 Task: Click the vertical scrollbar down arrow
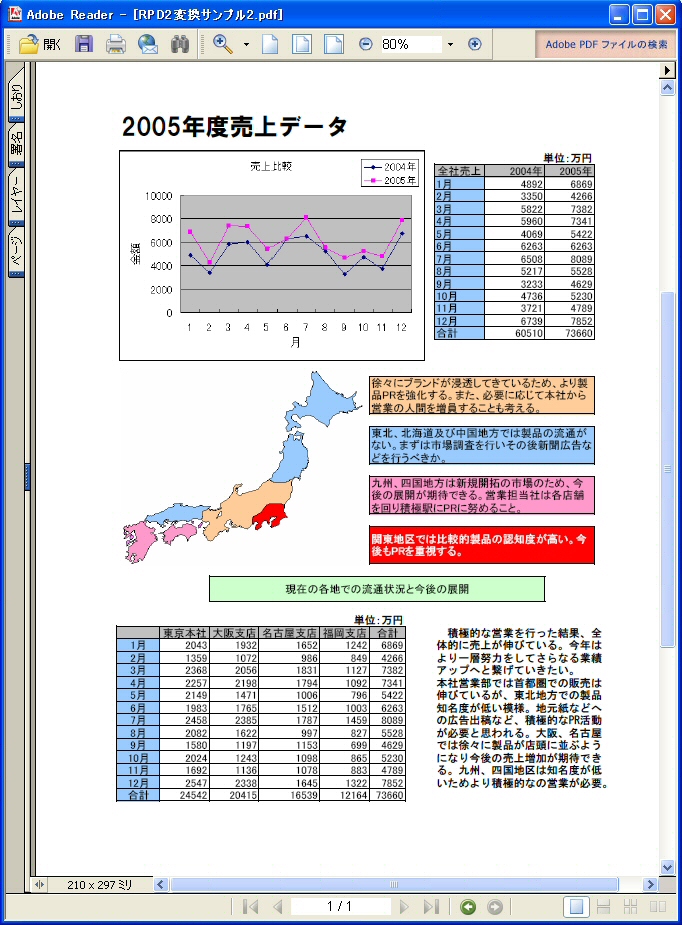click(667, 867)
